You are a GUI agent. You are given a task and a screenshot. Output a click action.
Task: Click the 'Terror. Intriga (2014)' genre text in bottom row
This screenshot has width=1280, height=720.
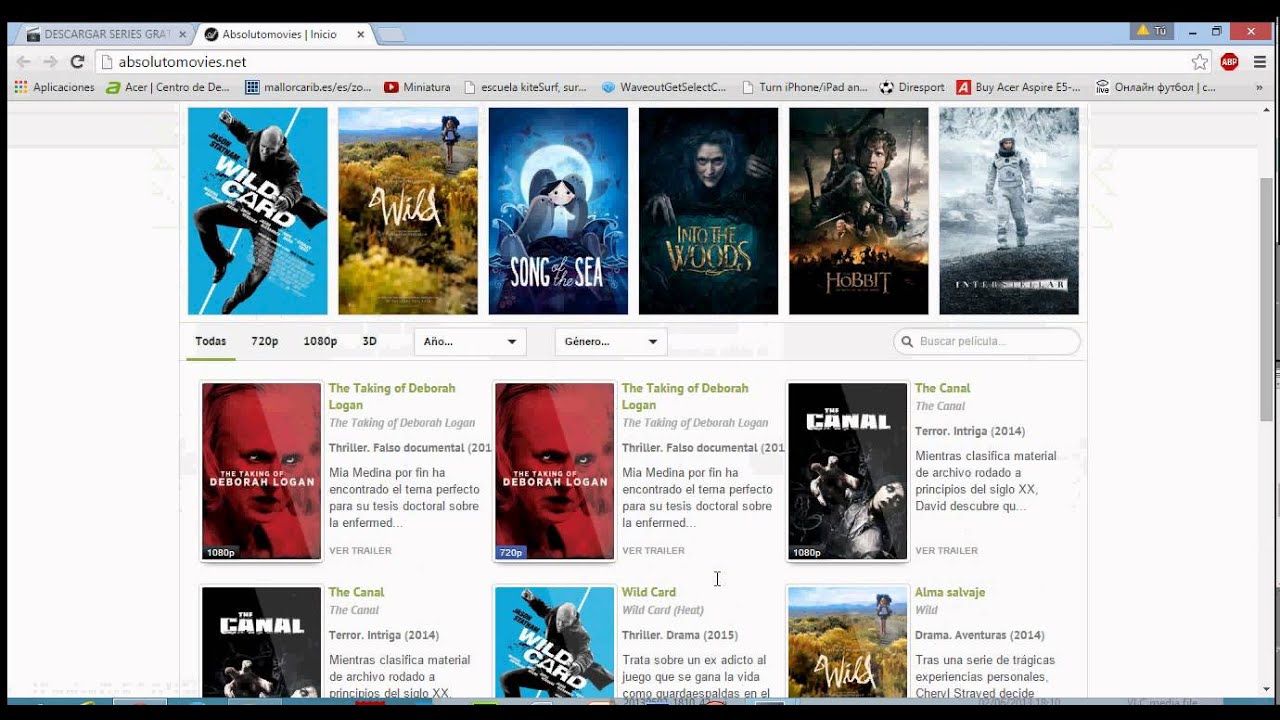point(384,635)
